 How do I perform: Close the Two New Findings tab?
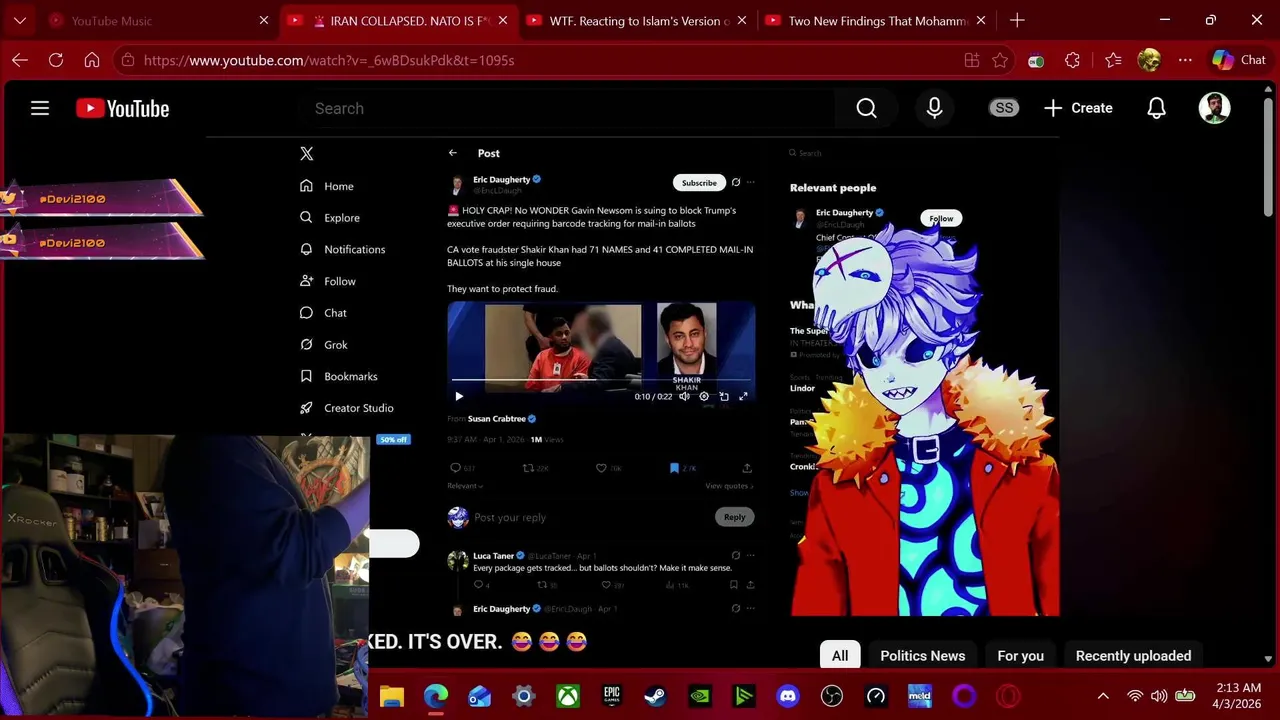981,20
